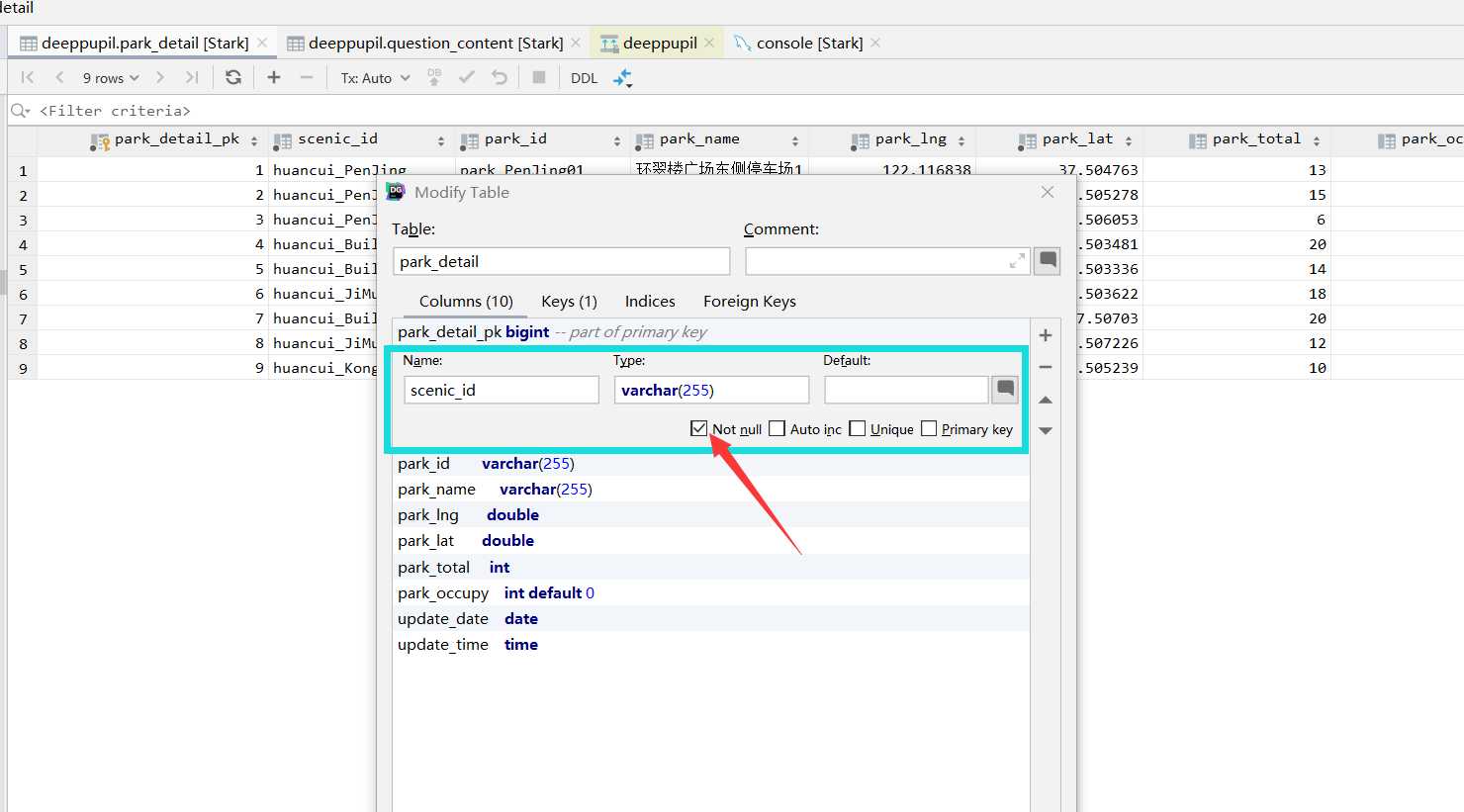Open the Columns (10) tab
This screenshot has height=812, width=1464.
click(x=466, y=301)
